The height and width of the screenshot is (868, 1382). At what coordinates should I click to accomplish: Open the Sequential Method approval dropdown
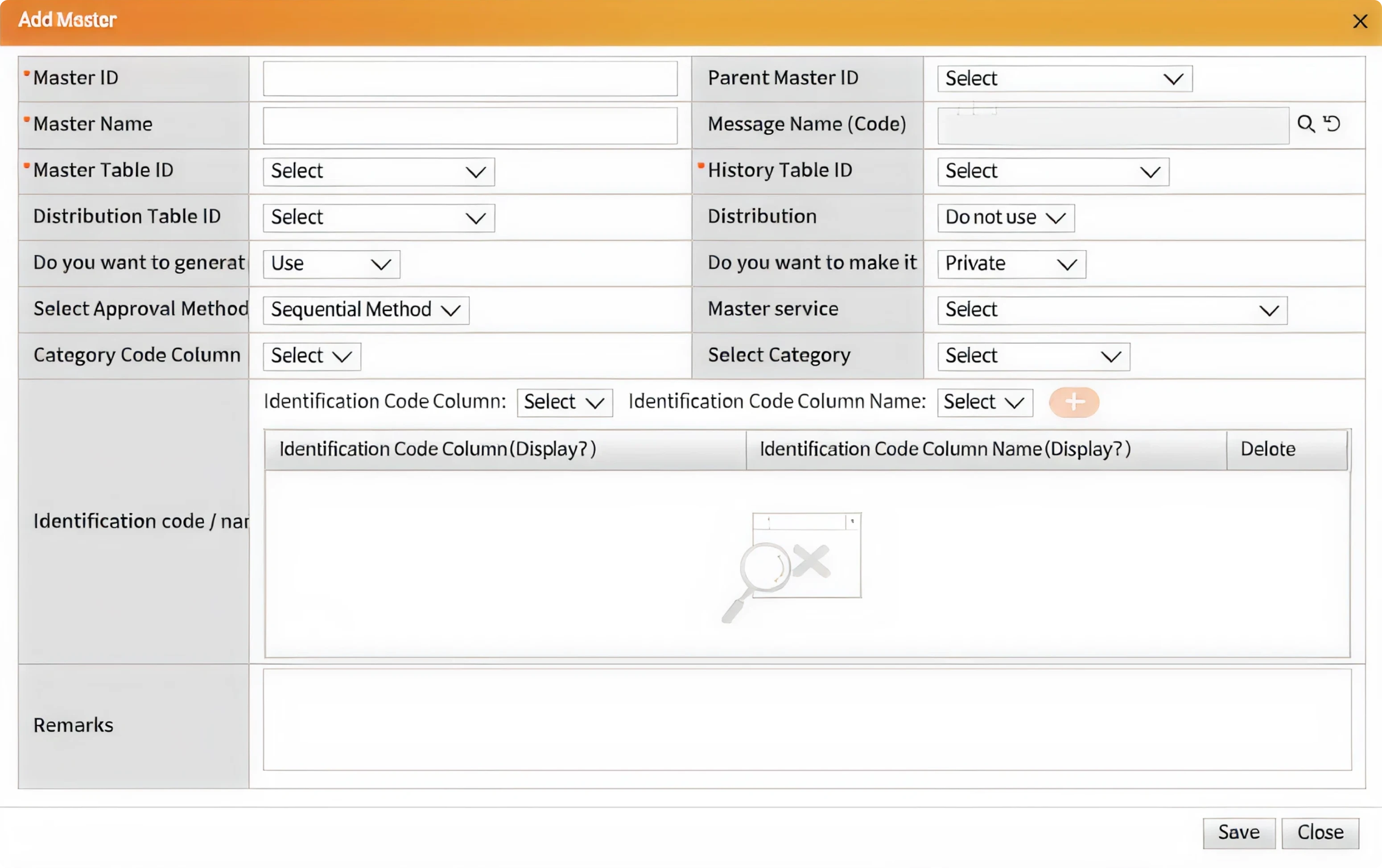tap(365, 310)
